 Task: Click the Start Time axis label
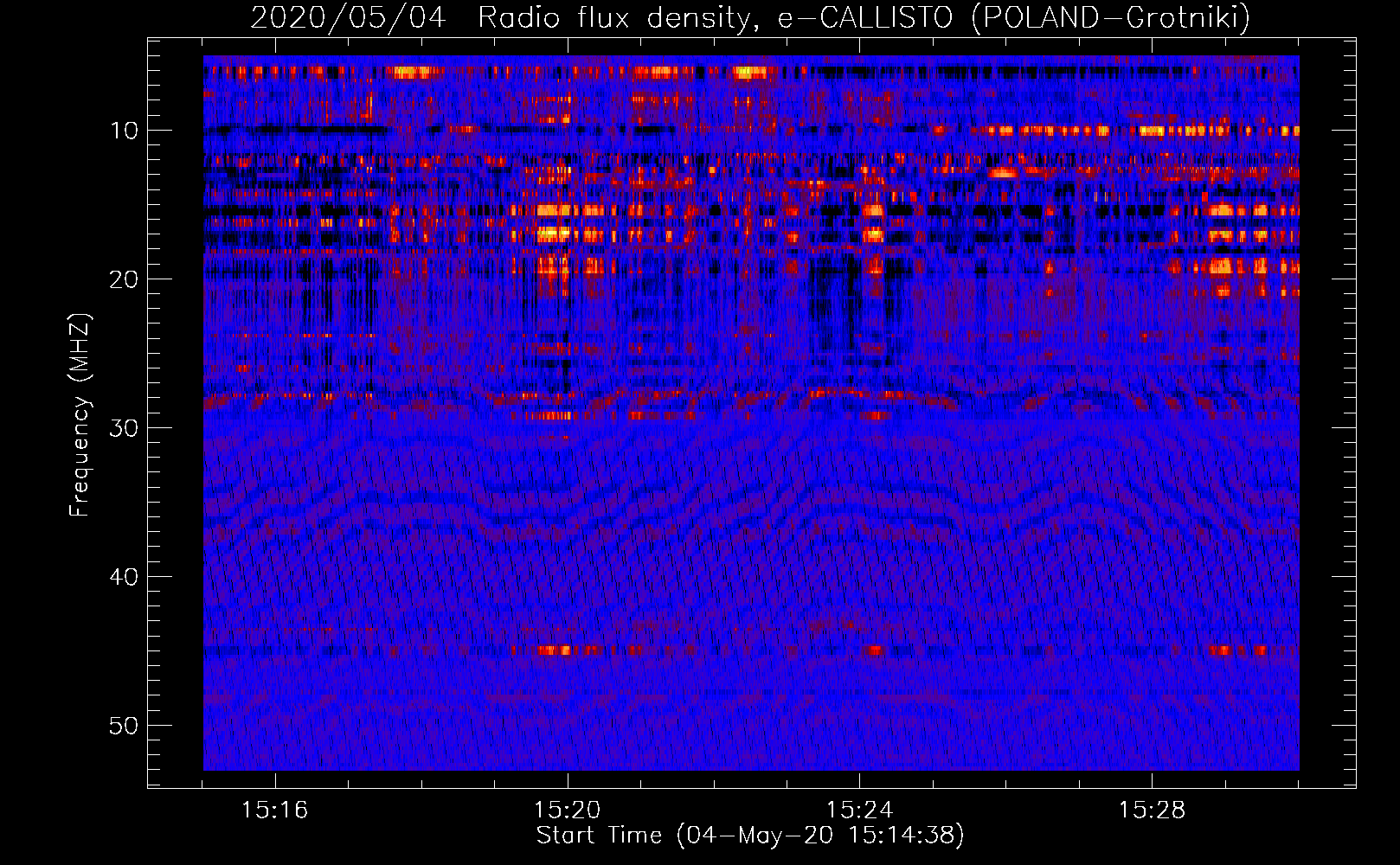coord(750,836)
